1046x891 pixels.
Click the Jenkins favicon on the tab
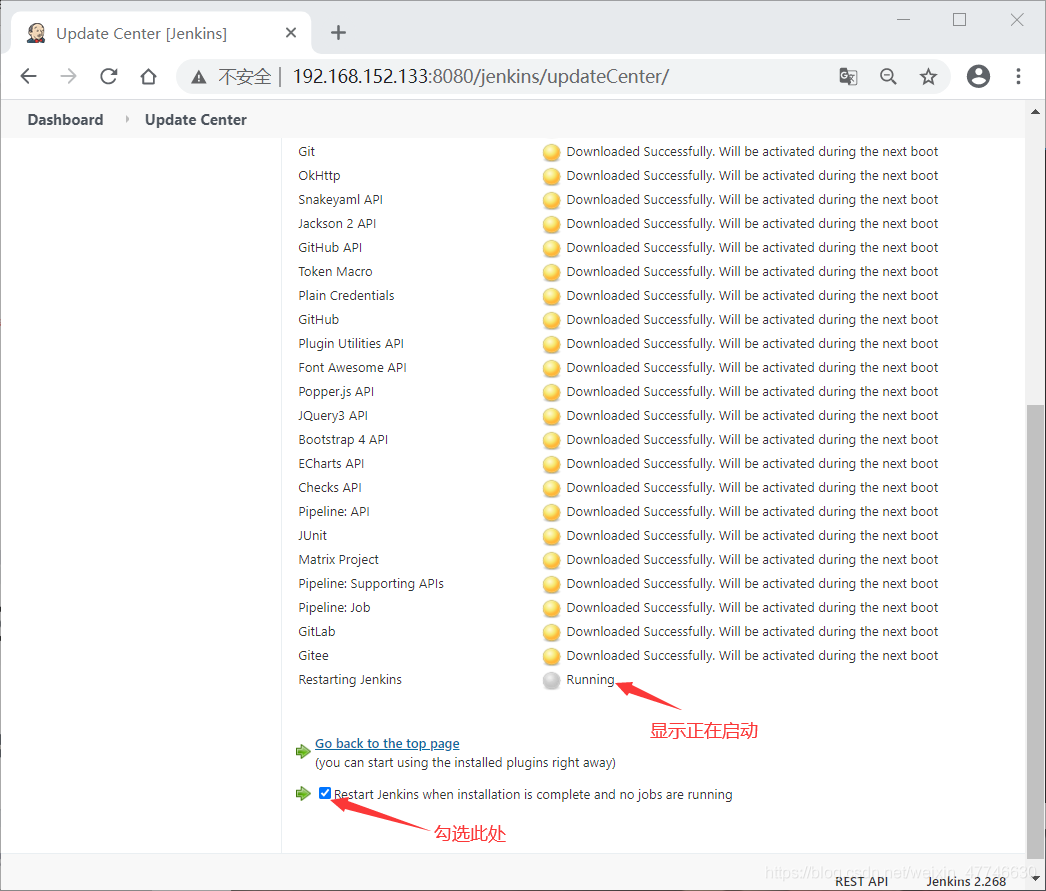(36, 33)
